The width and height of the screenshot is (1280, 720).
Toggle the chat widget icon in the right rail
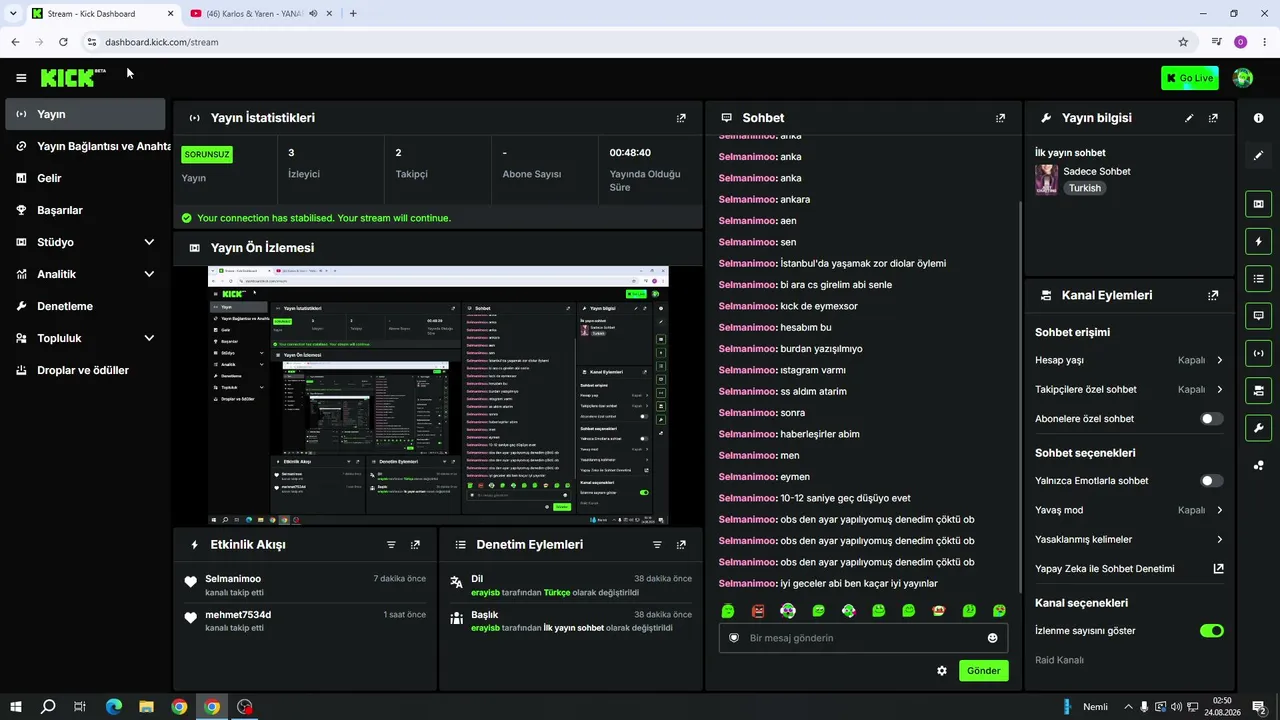(x=1258, y=315)
